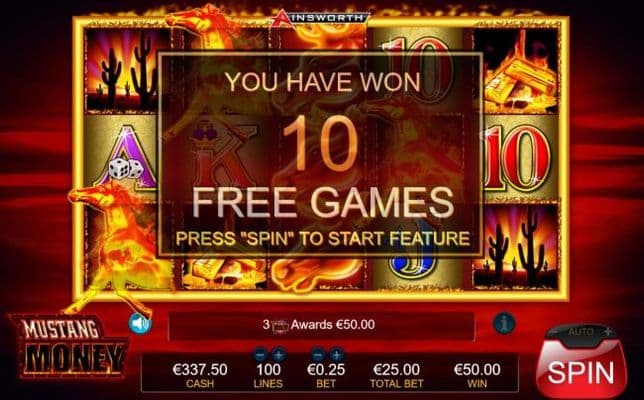
Task: Click the Mustang Money logo
Action: [x=69, y=346]
